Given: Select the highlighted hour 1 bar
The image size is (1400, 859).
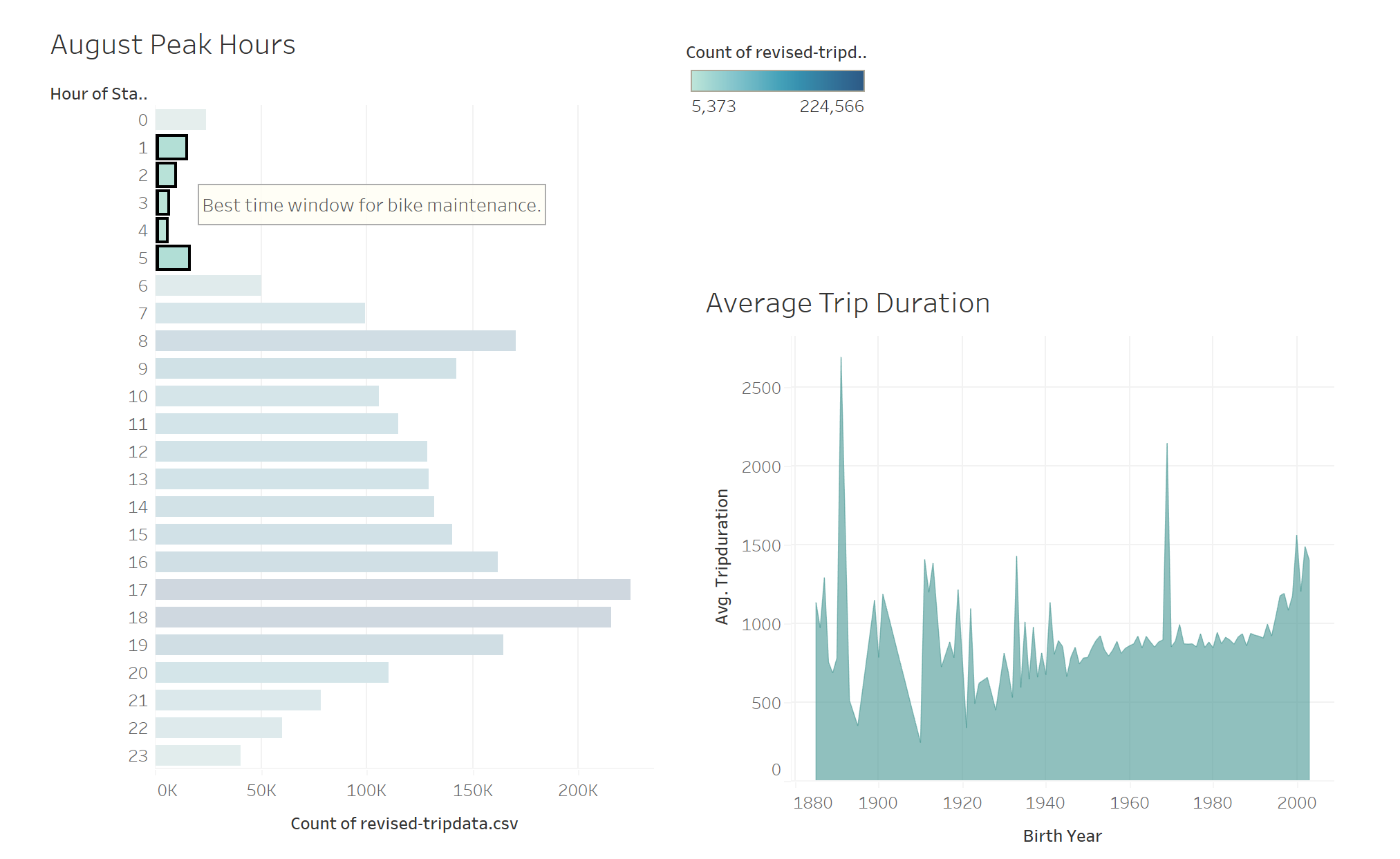Looking at the screenshot, I should click(x=171, y=147).
